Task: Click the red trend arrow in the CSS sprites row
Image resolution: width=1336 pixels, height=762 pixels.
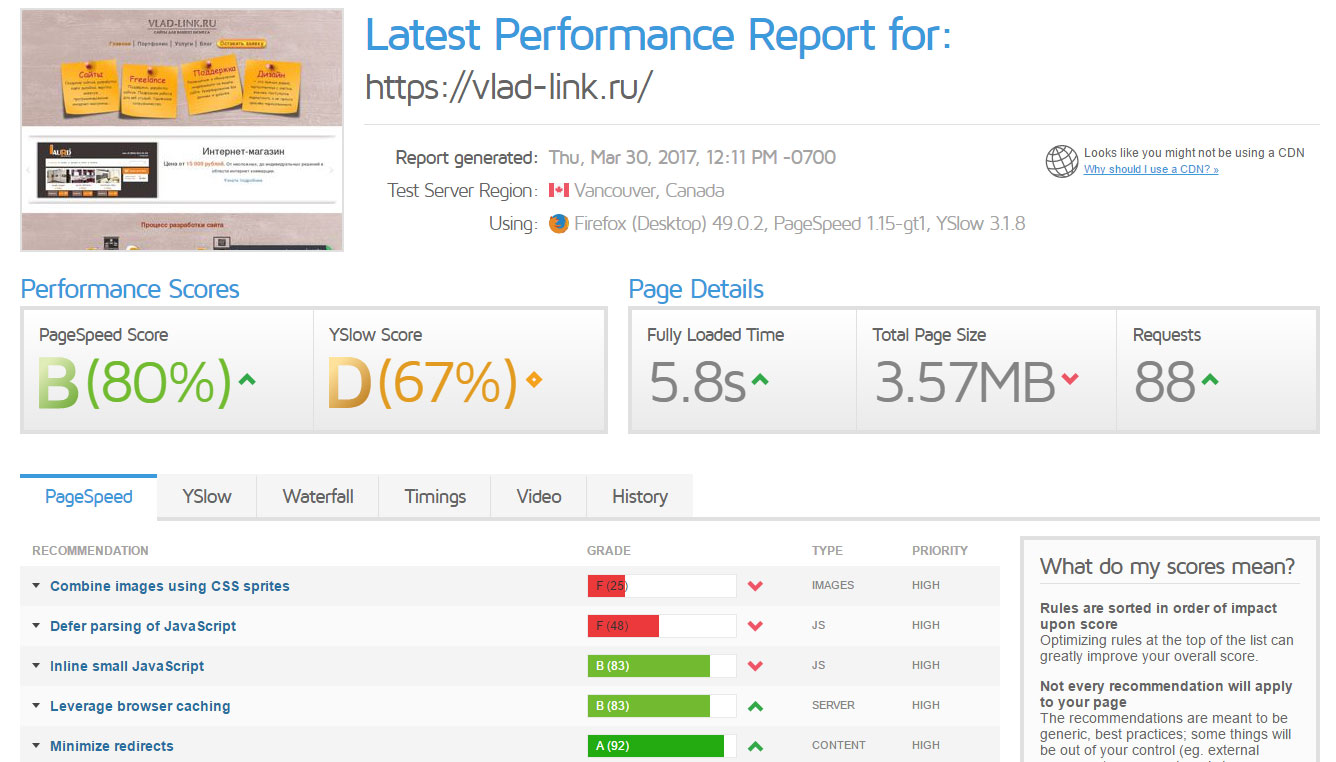Action: coord(755,586)
